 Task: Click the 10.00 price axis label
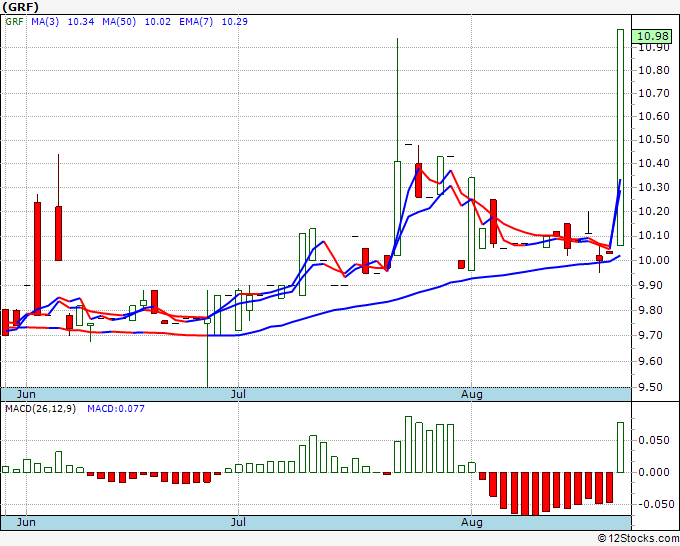click(x=654, y=260)
